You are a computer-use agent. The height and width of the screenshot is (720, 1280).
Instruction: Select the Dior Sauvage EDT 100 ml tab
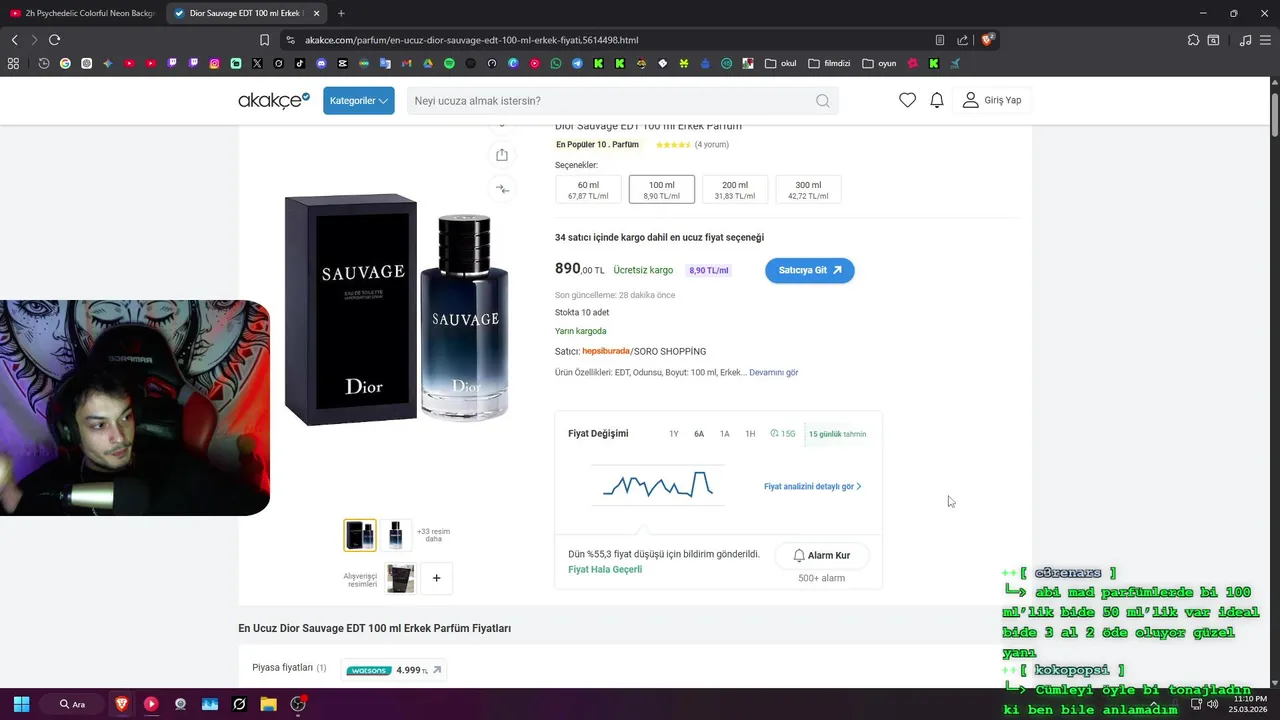point(245,13)
